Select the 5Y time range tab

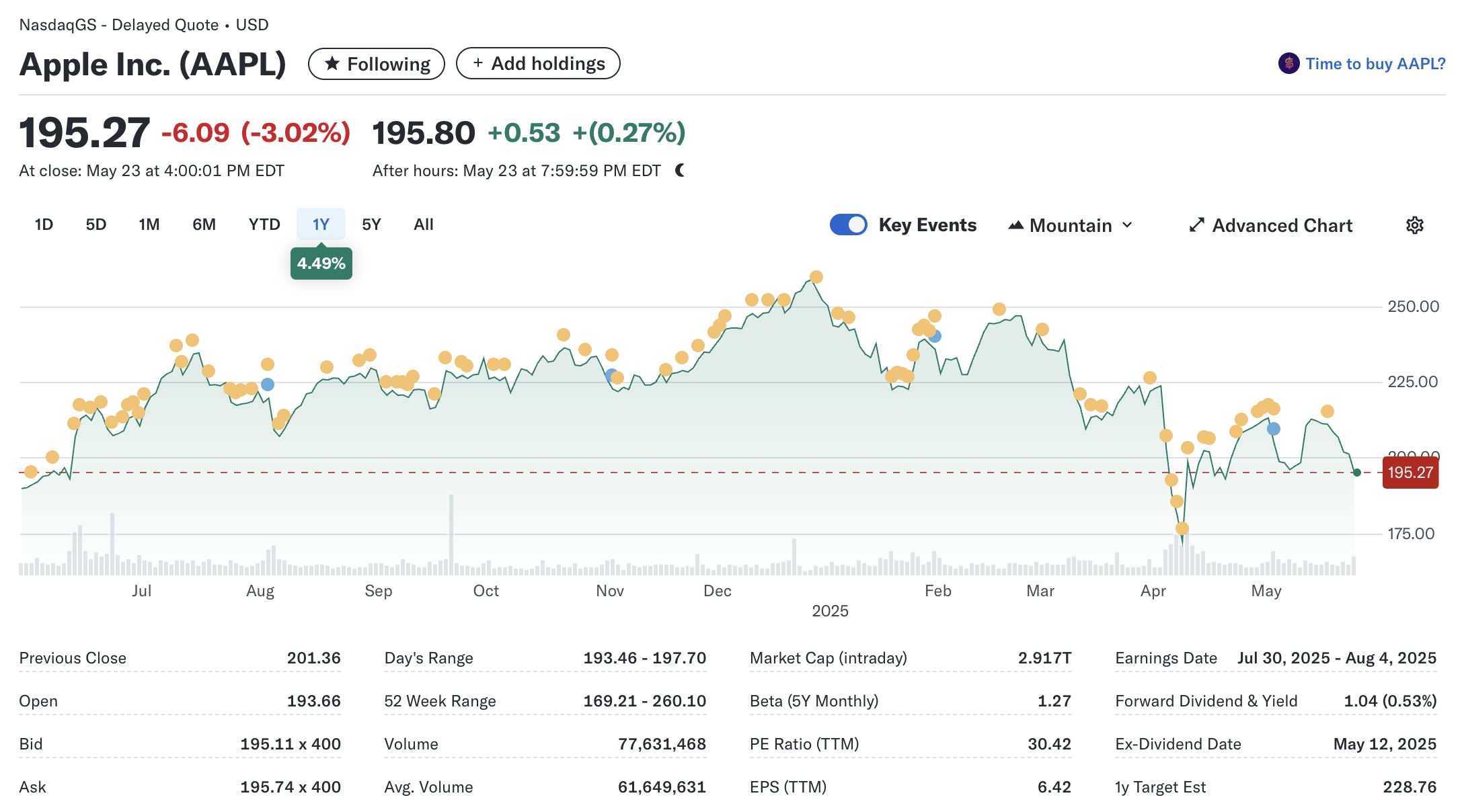coord(371,225)
